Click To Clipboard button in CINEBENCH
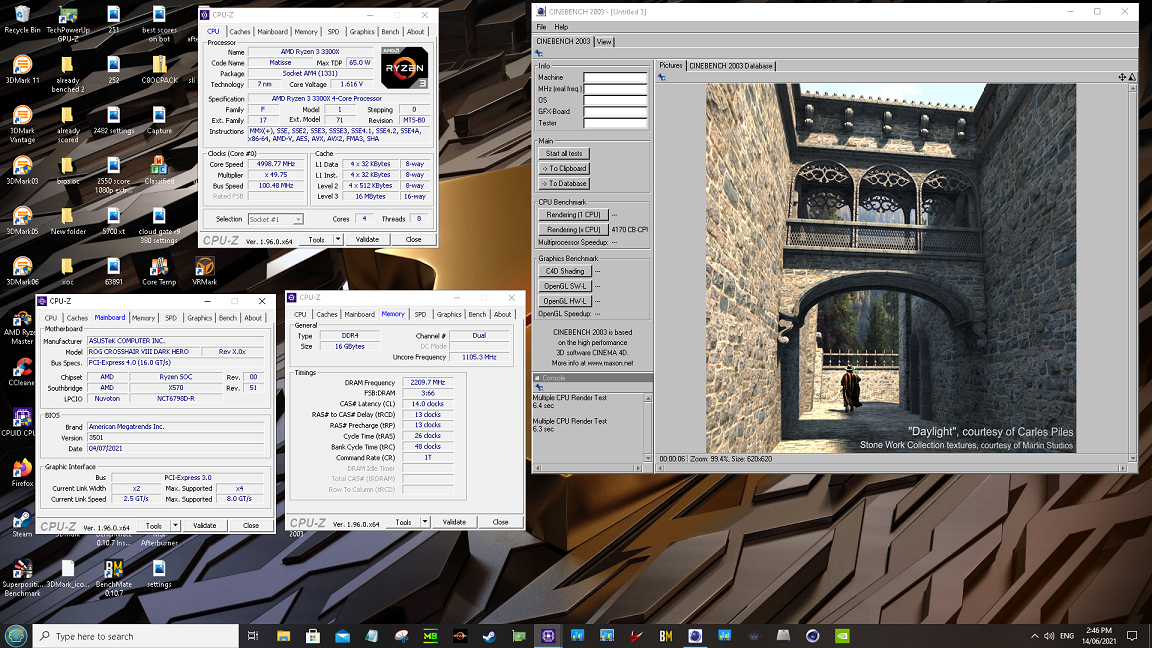This screenshot has width=1152, height=648. click(x=564, y=168)
